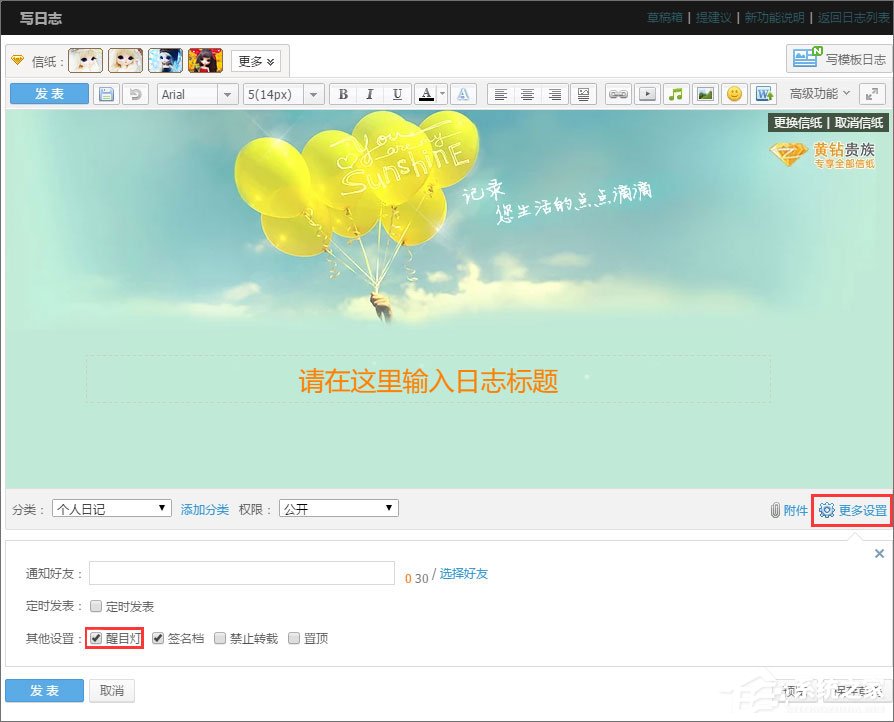
Task: Click the 通知好友 input field
Action: (x=240, y=573)
